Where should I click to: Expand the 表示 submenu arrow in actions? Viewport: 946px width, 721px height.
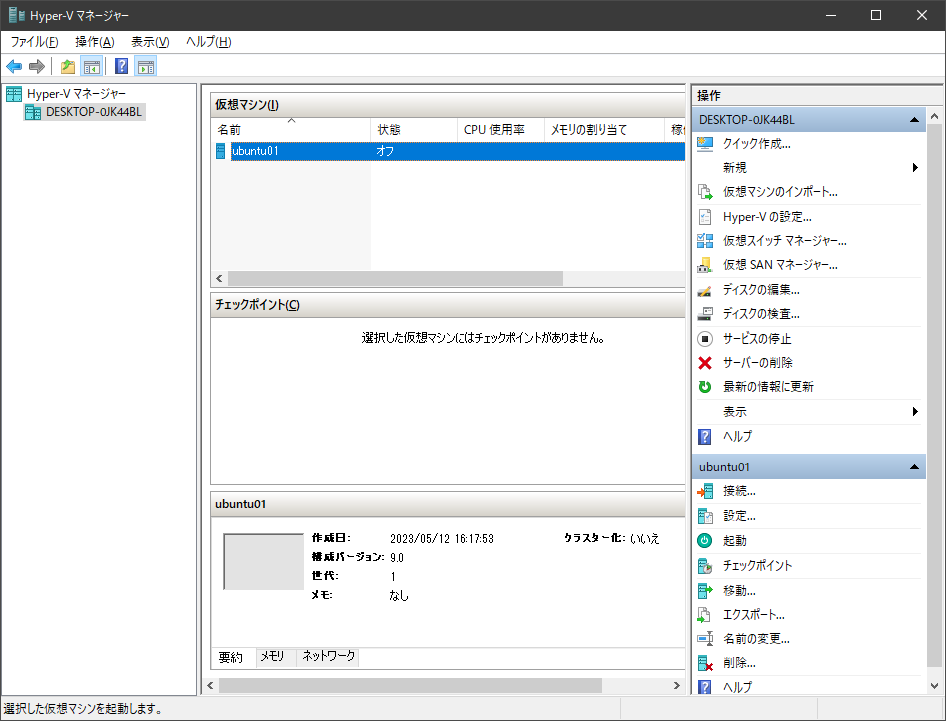pyautogui.click(x=915, y=411)
